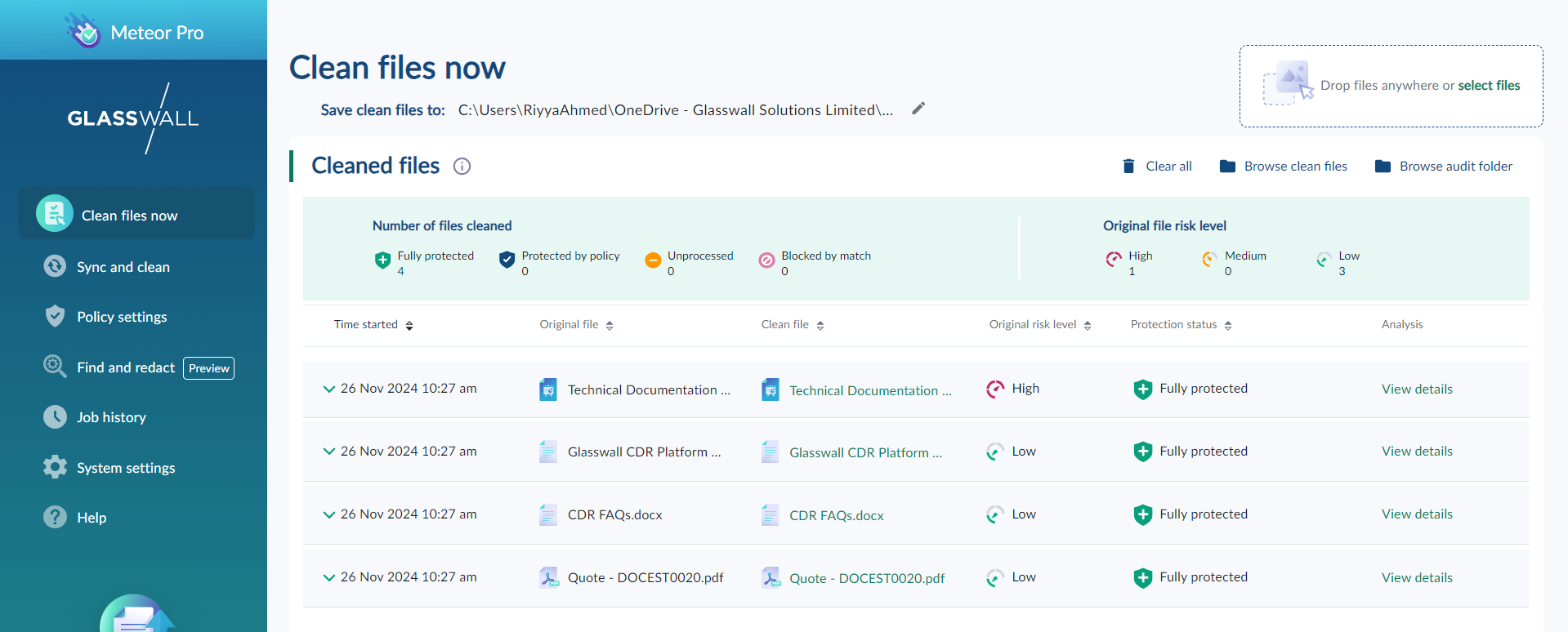
Task: Click the Help question mark icon
Action: (x=55, y=517)
